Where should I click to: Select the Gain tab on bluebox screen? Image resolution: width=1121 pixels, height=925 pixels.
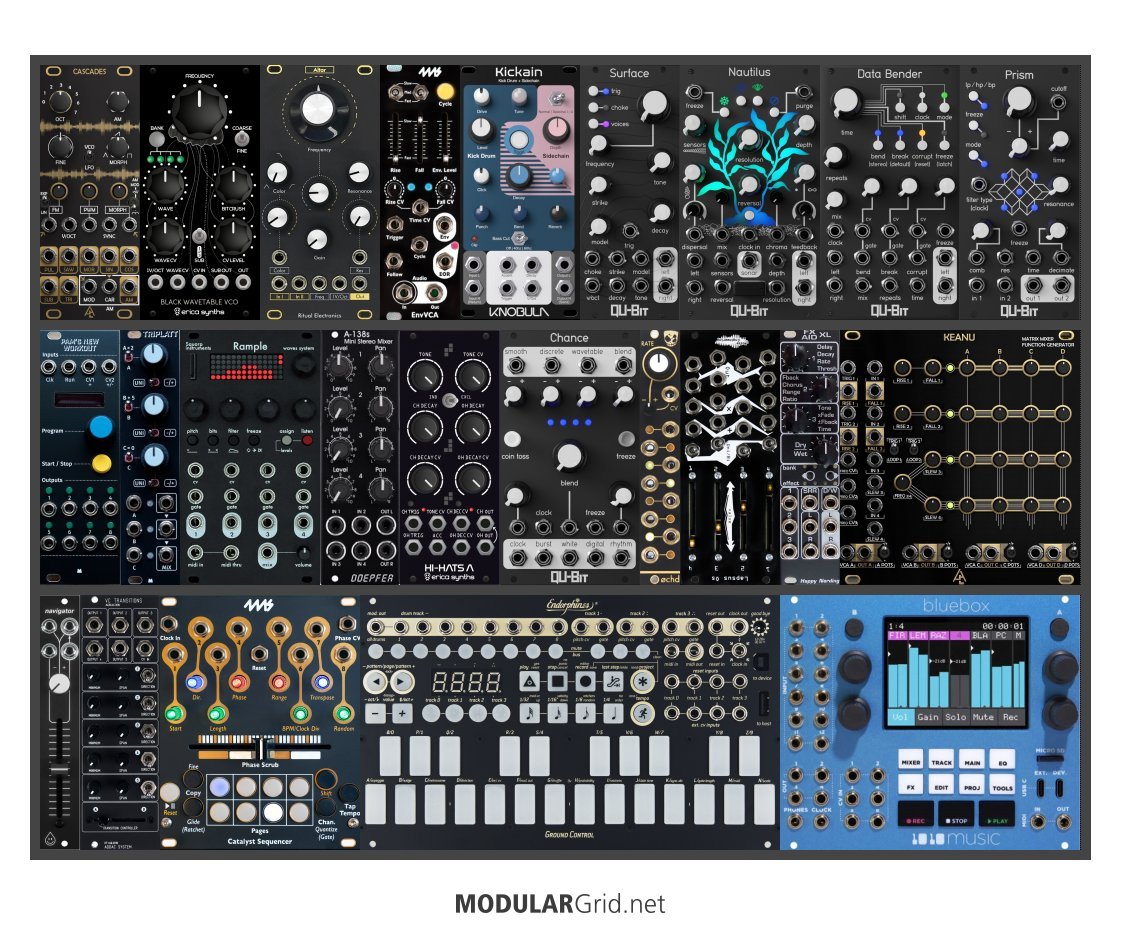[x=928, y=717]
